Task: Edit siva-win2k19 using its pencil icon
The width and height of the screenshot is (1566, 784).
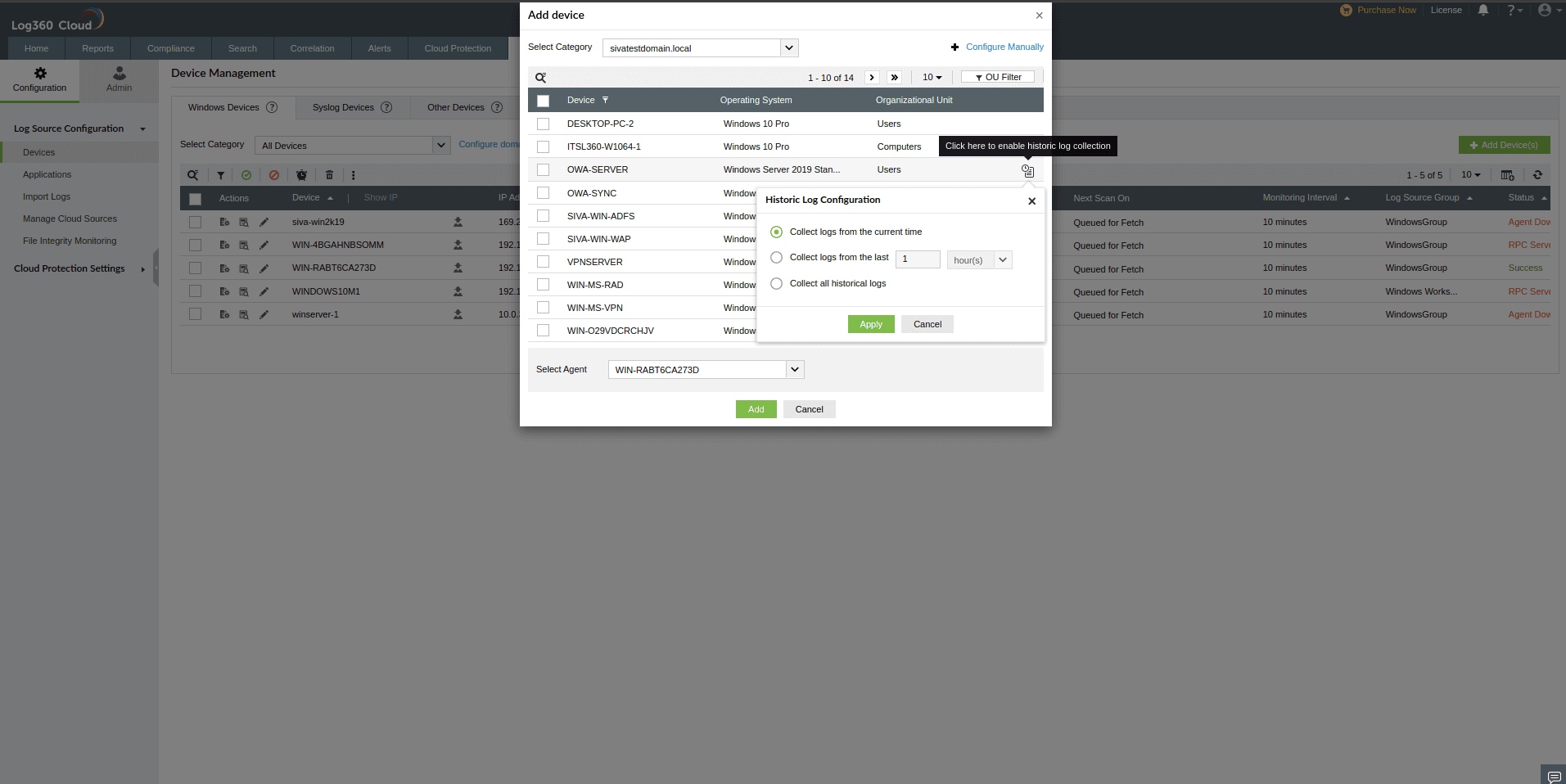Action: pos(264,221)
